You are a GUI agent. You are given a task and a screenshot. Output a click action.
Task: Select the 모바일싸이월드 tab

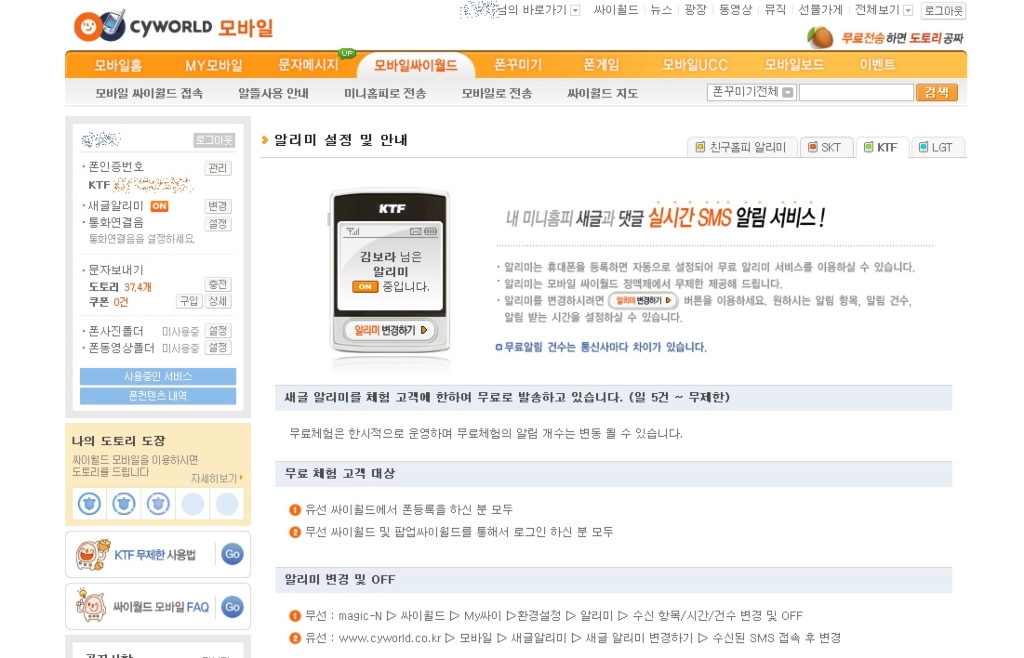(415, 65)
